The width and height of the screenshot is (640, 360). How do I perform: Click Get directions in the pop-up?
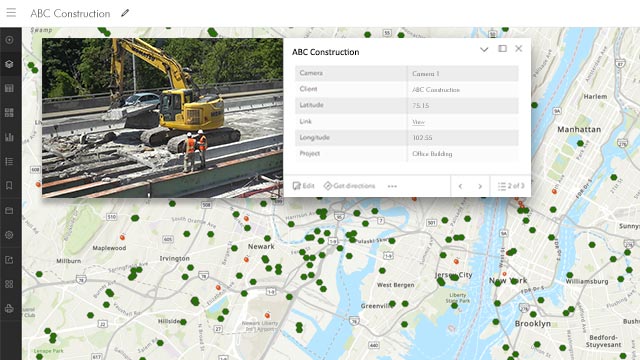(x=349, y=186)
